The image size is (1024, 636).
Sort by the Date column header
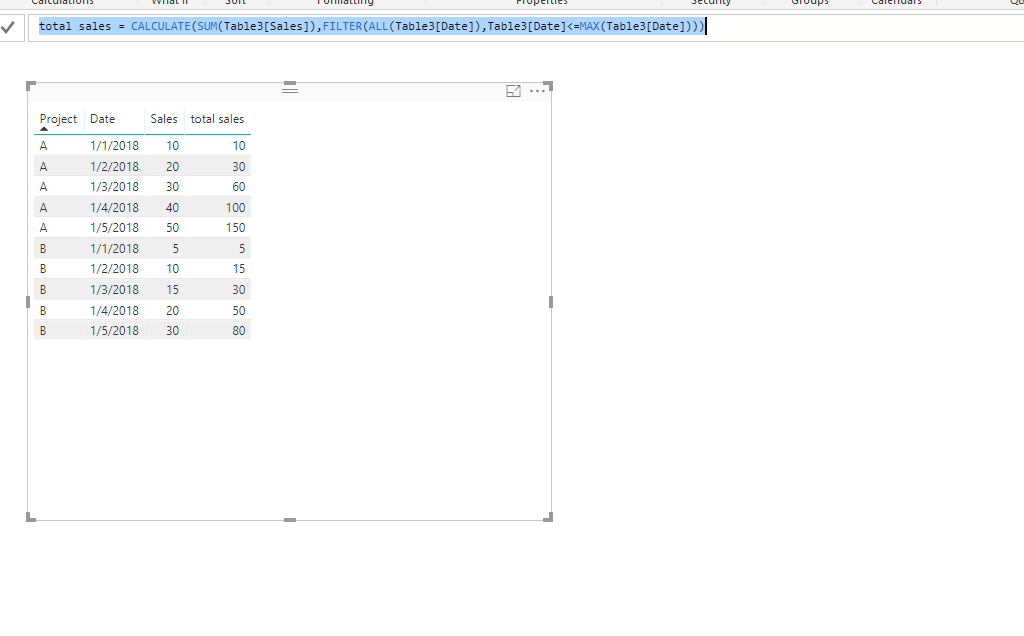pyautogui.click(x=103, y=119)
